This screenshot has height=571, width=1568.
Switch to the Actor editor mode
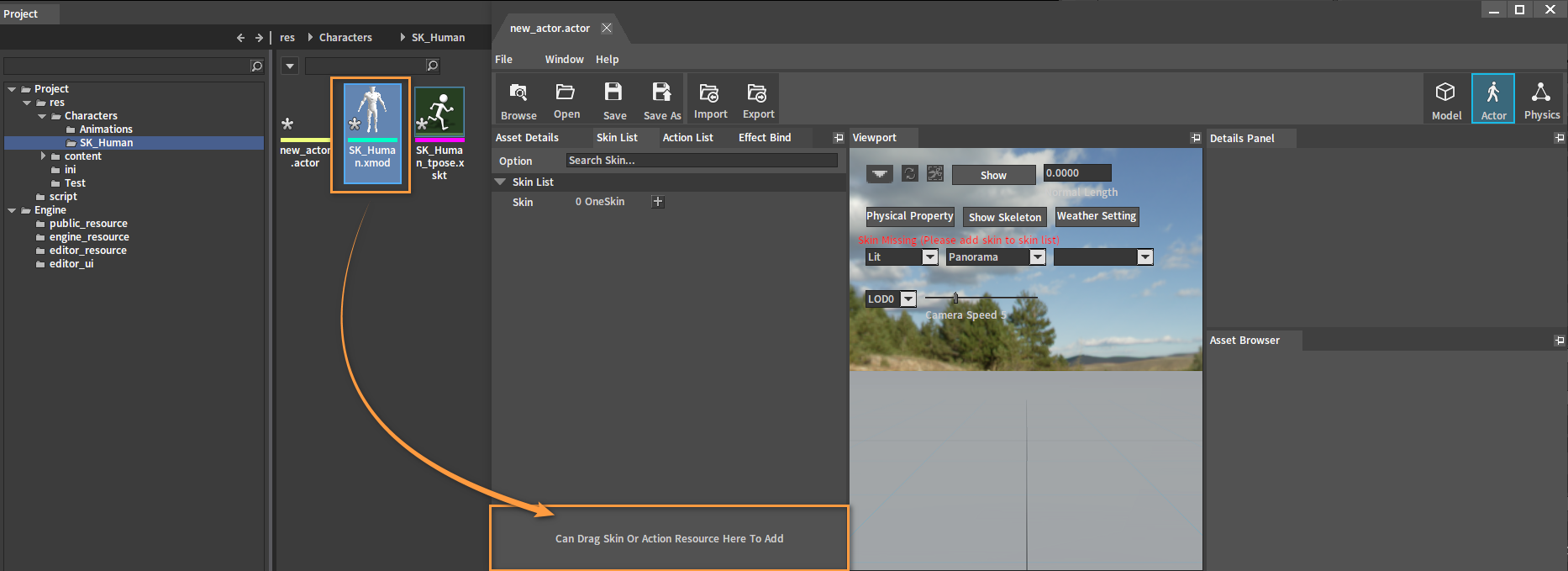[1493, 99]
